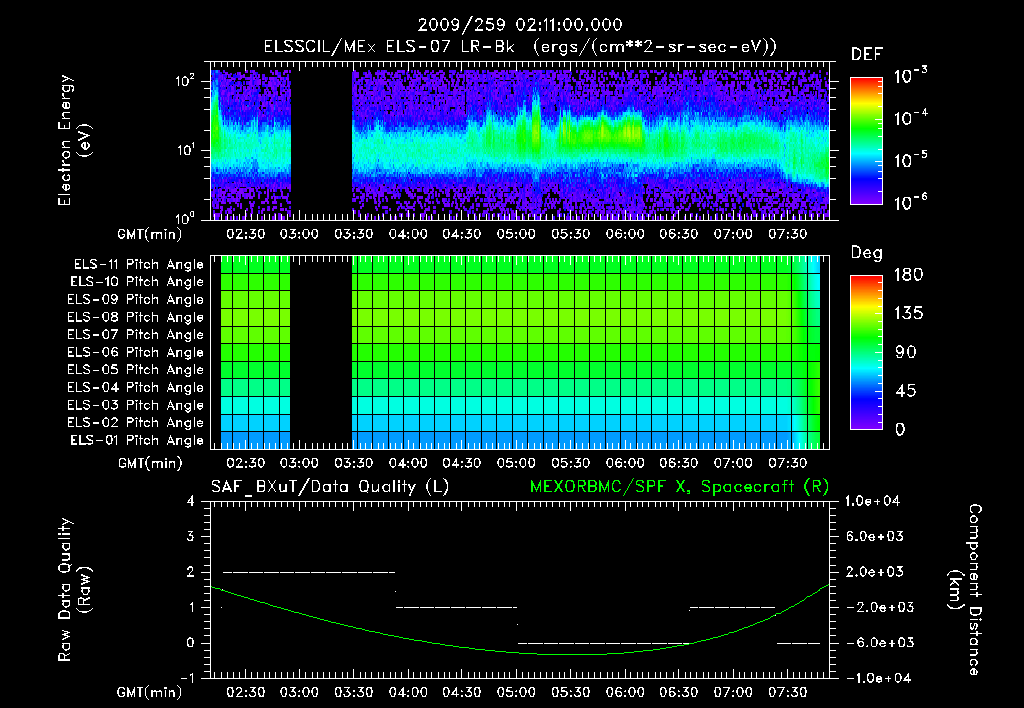Screen dimensions: 1024x708
Task: Select the ELS-04 Pitch Angle row label
Action: 135,387
